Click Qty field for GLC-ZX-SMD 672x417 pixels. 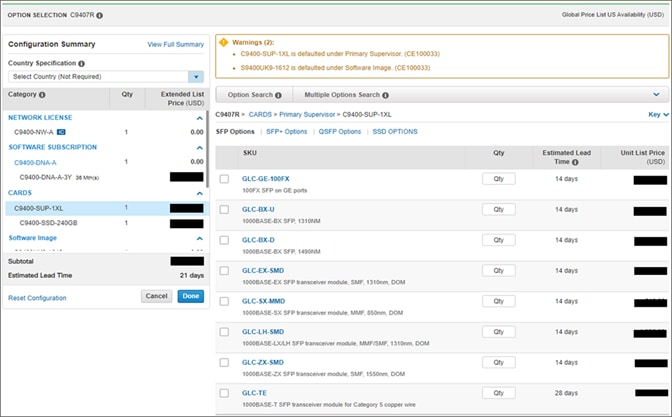click(499, 363)
